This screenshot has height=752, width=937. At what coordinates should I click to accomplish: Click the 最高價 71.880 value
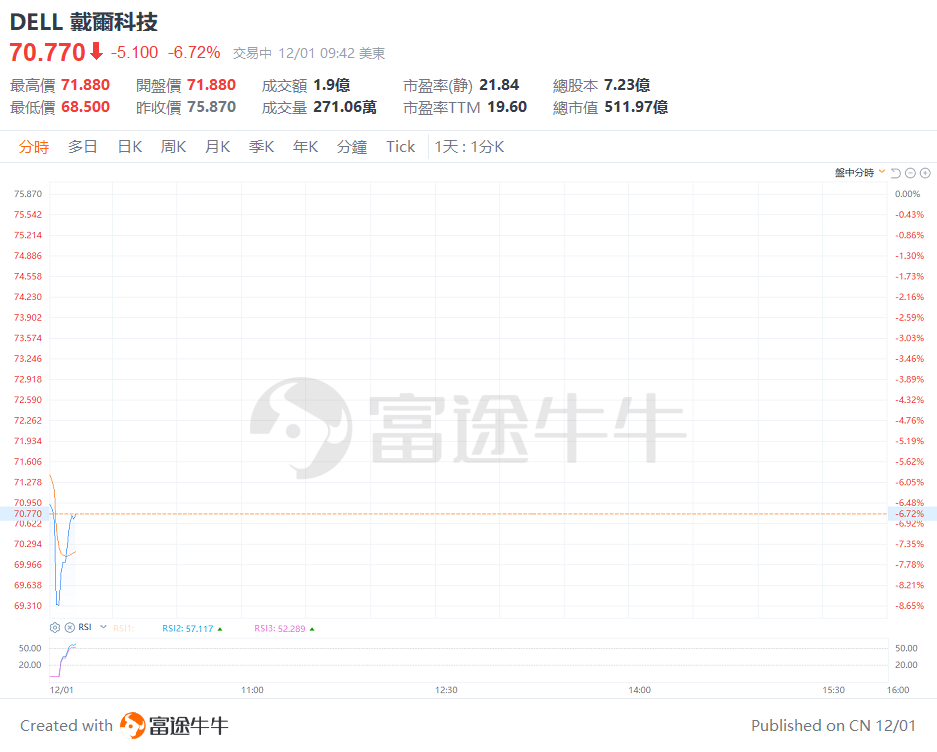click(85, 85)
